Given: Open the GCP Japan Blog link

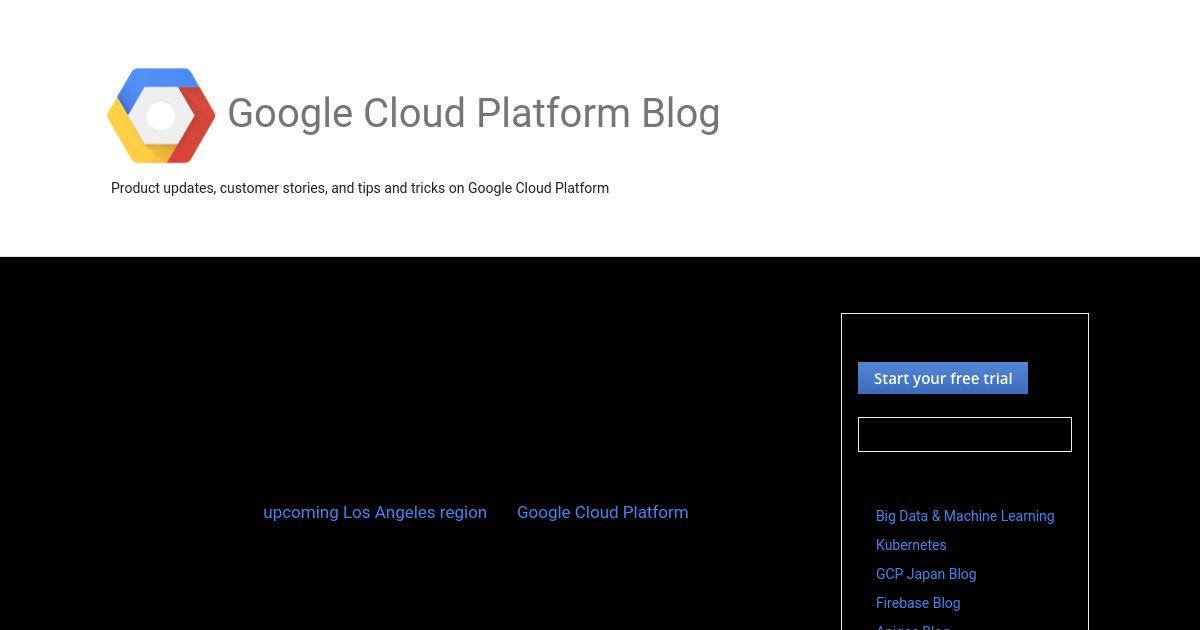Looking at the screenshot, I should click(926, 574).
